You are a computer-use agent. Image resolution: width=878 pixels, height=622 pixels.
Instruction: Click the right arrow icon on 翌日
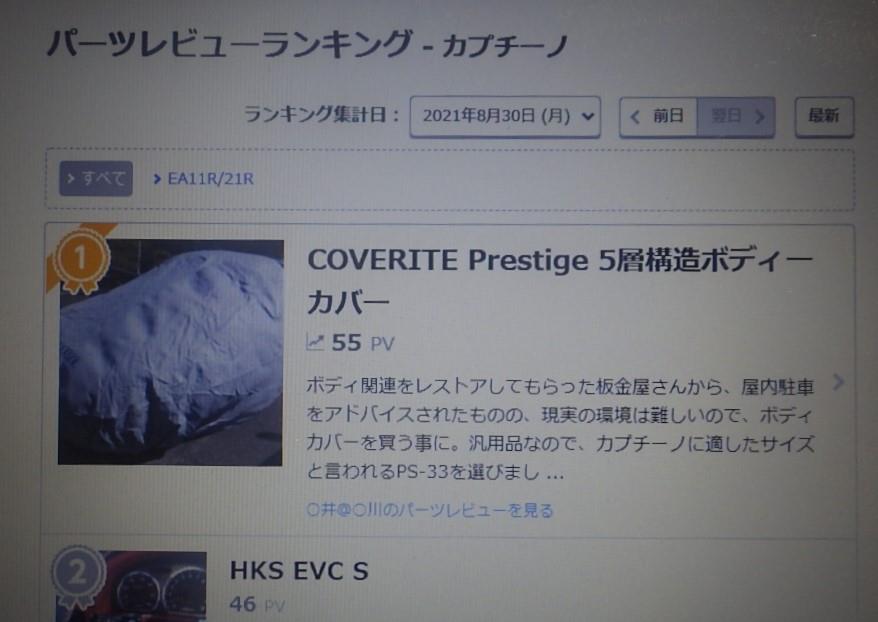760,116
